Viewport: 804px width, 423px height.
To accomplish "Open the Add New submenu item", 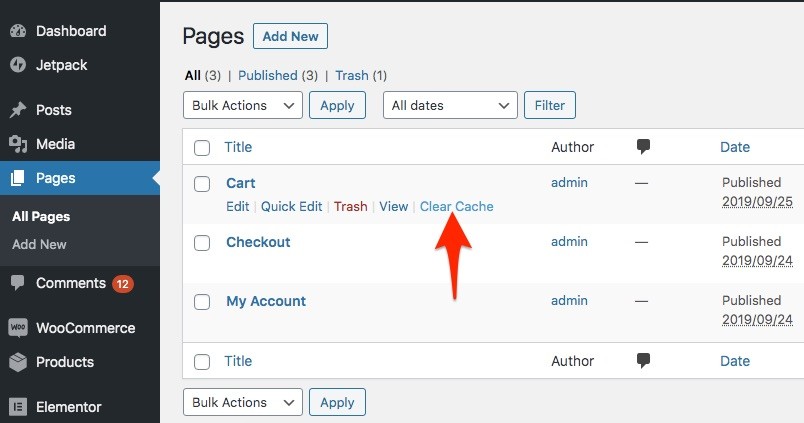I will pos(39,244).
